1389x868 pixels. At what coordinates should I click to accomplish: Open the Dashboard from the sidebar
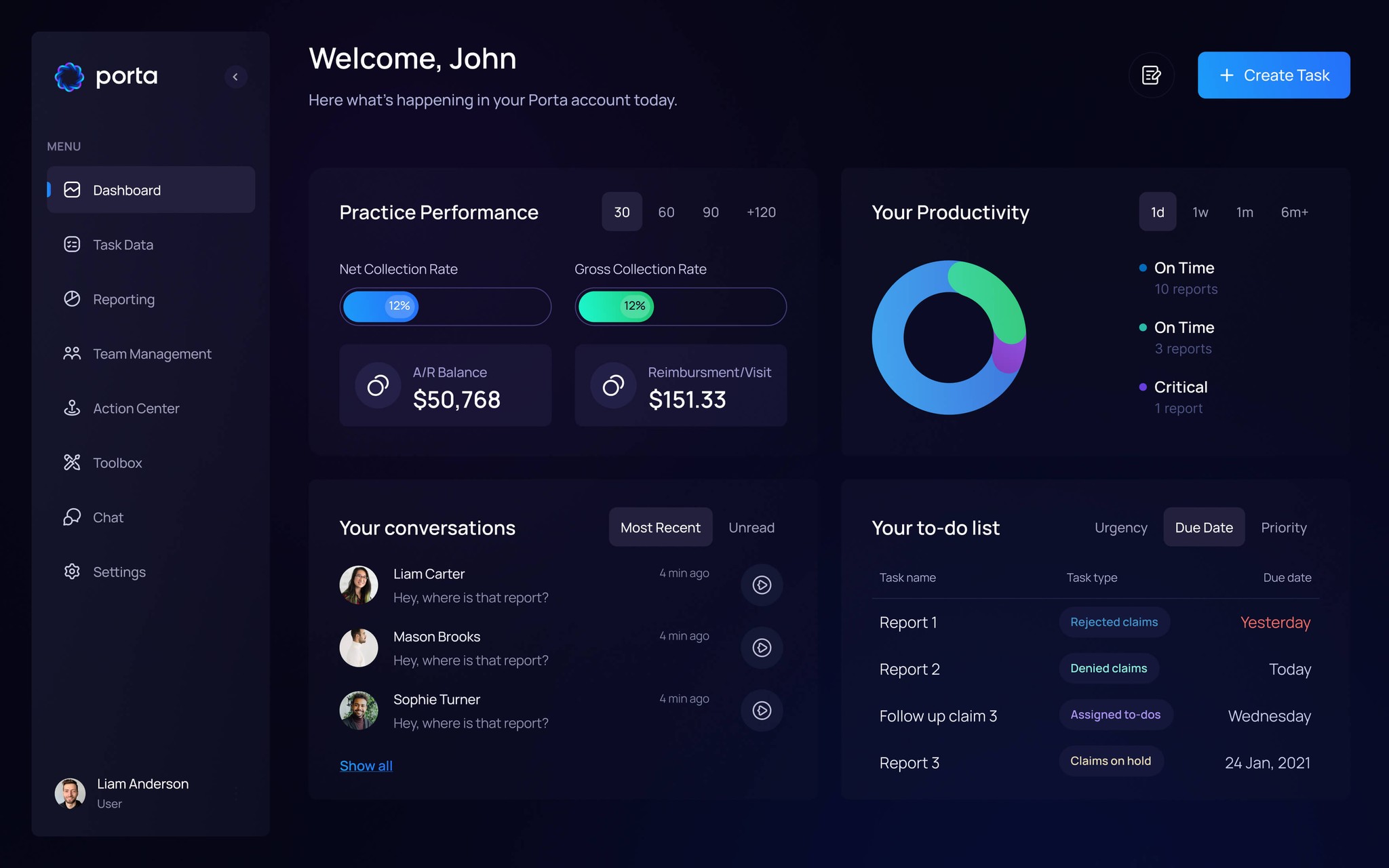(x=127, y=190)
